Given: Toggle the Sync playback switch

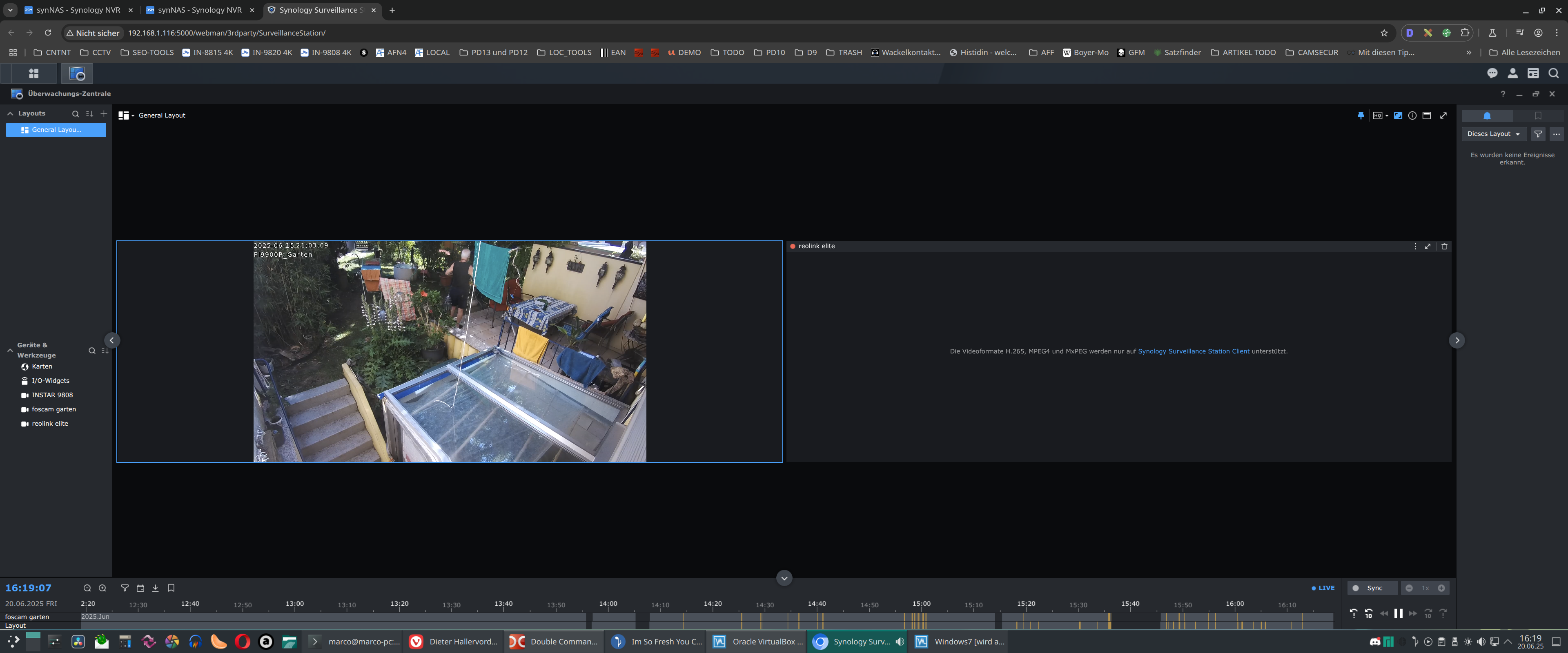Looking at the screenshot, I should pyautogui.click(x=1356, y=588).
